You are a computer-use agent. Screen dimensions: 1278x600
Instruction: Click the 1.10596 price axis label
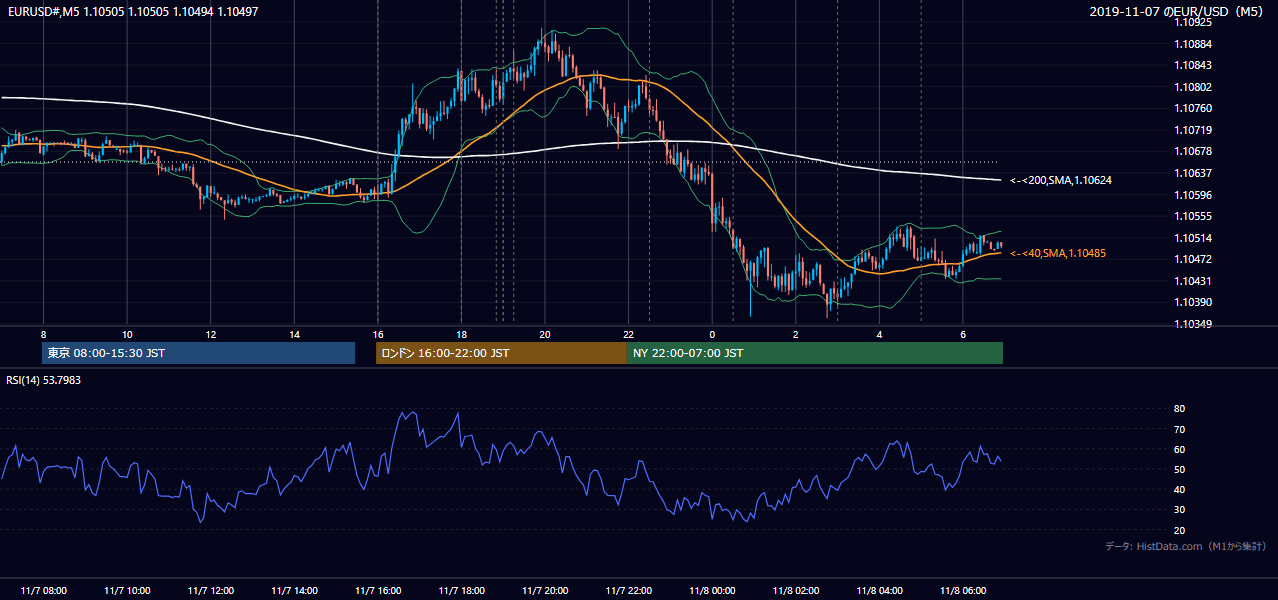1193,195
